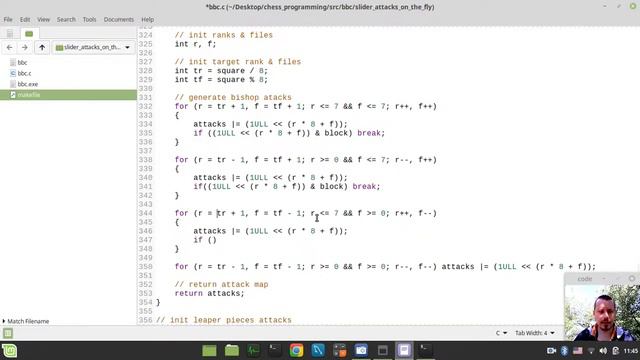
Task: Click the webcam video overlay window
Action: pos(602,312)
